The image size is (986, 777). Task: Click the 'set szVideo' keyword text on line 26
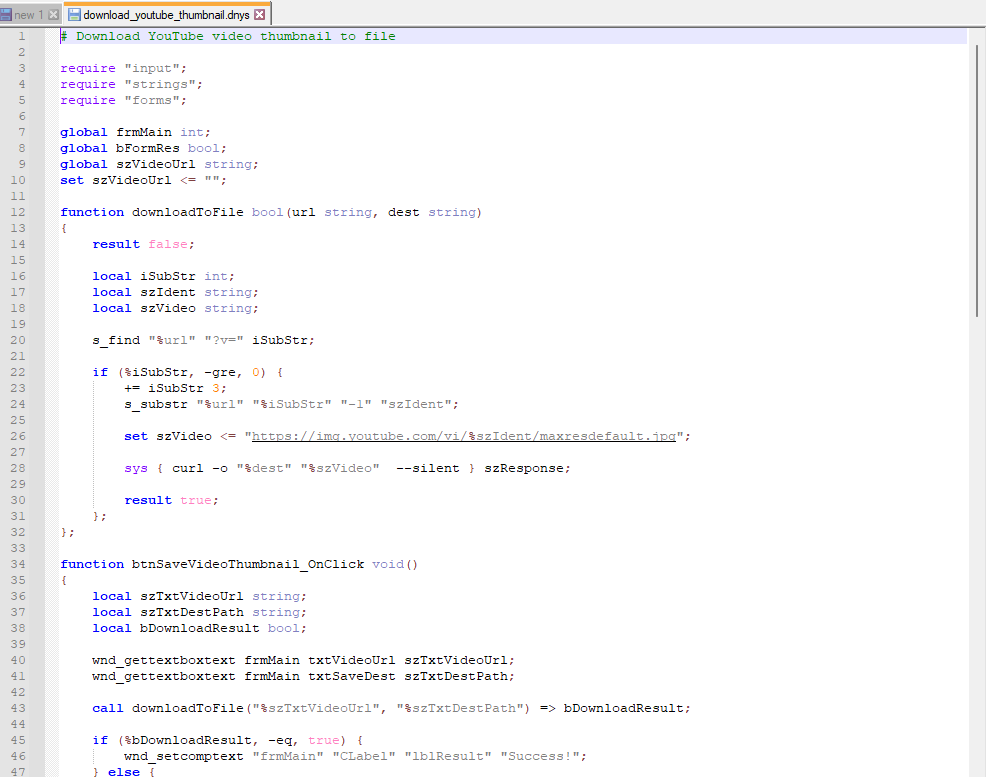click(168, 436)
